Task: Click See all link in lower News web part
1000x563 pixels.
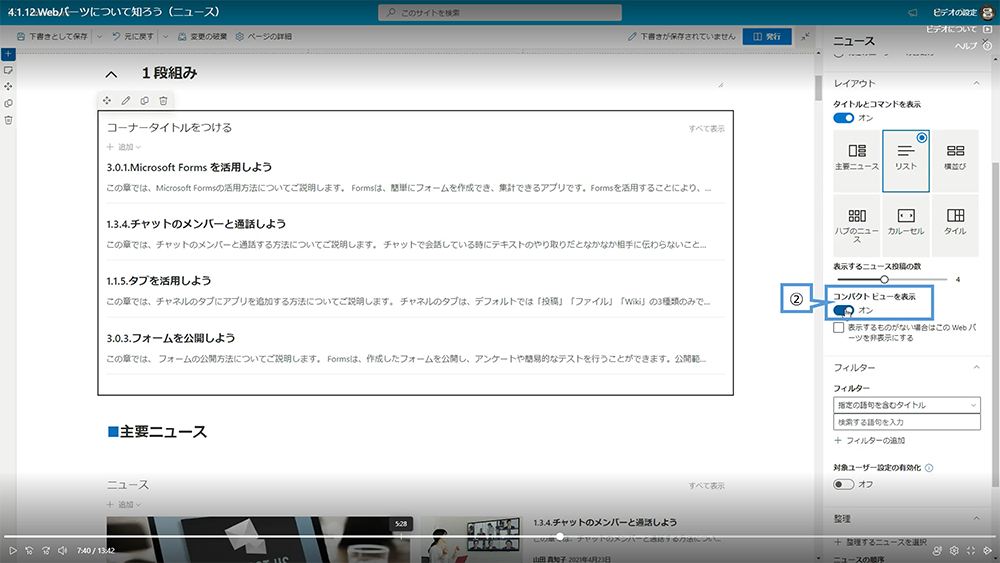Action: (x=706, y=486)
